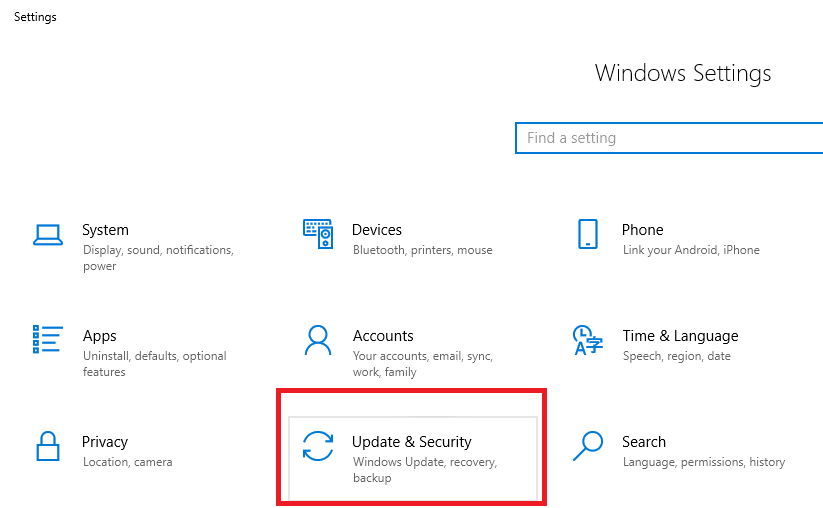Click 'Your accounts, email, sync, work, family' text
Image resolution: width=823 pixels, height=508 pixels.
[423, 364]
